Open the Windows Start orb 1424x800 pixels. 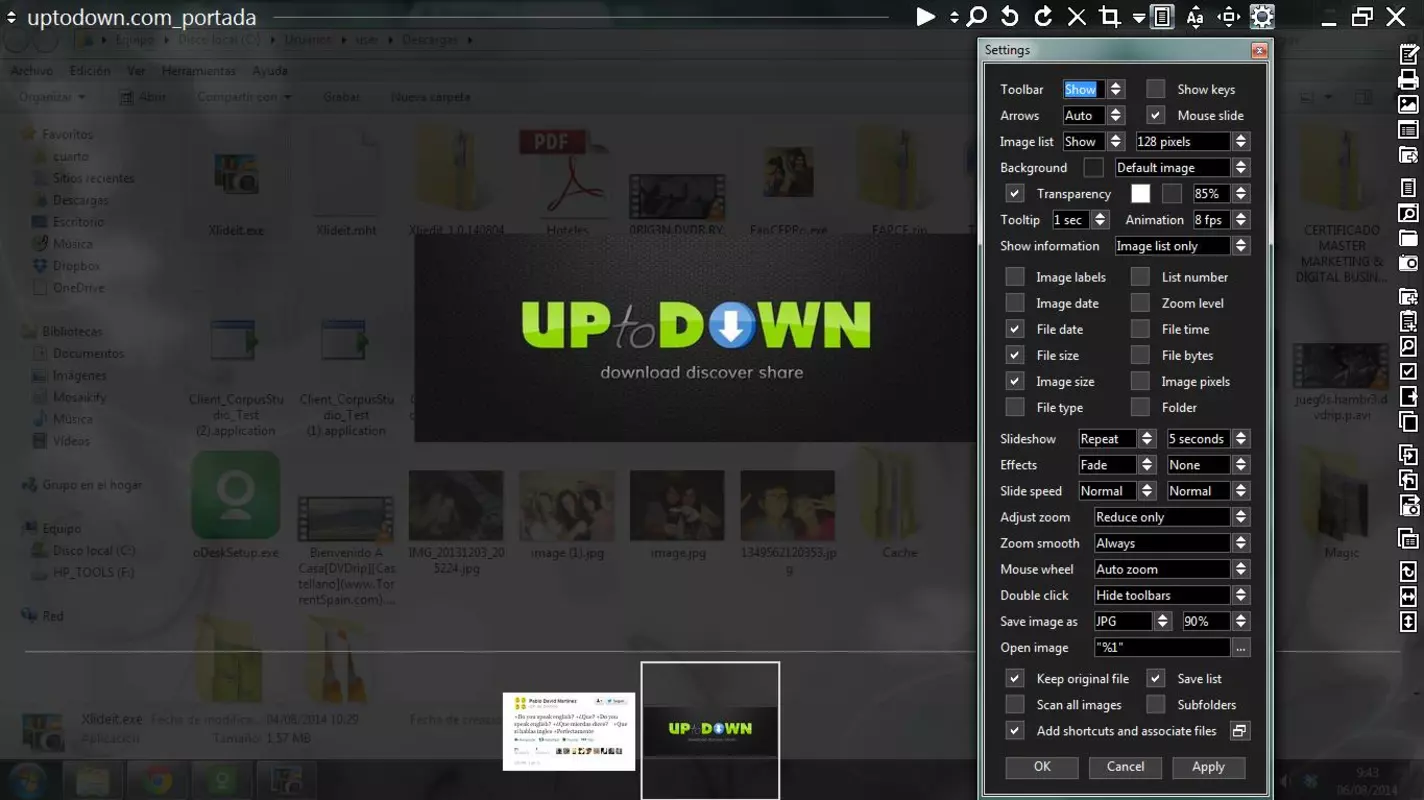click(x=27, y=780)
